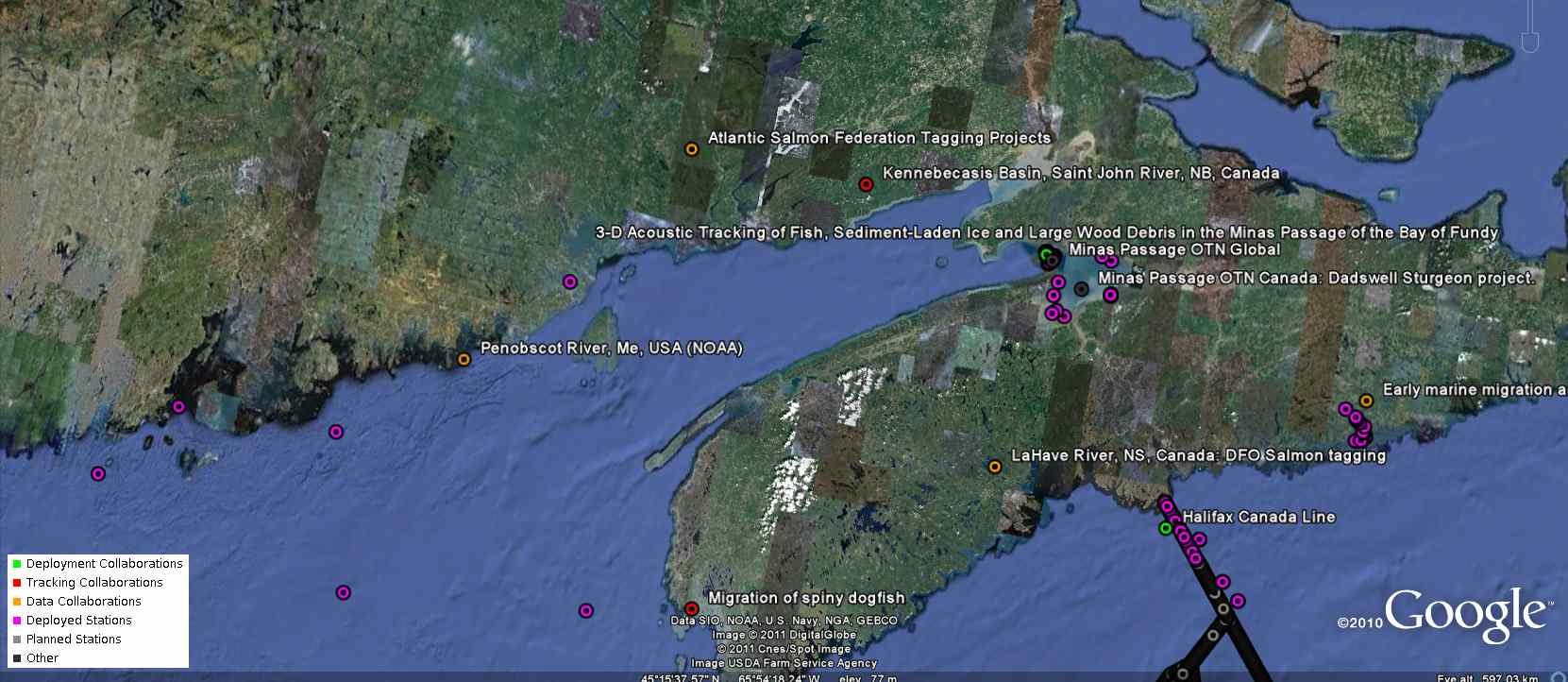This screenshot has height=682, width=1568.
Task: Click the dark Dadswell Sturgeon project marker
Action: pyautogui.click(x=1081, y=289)
